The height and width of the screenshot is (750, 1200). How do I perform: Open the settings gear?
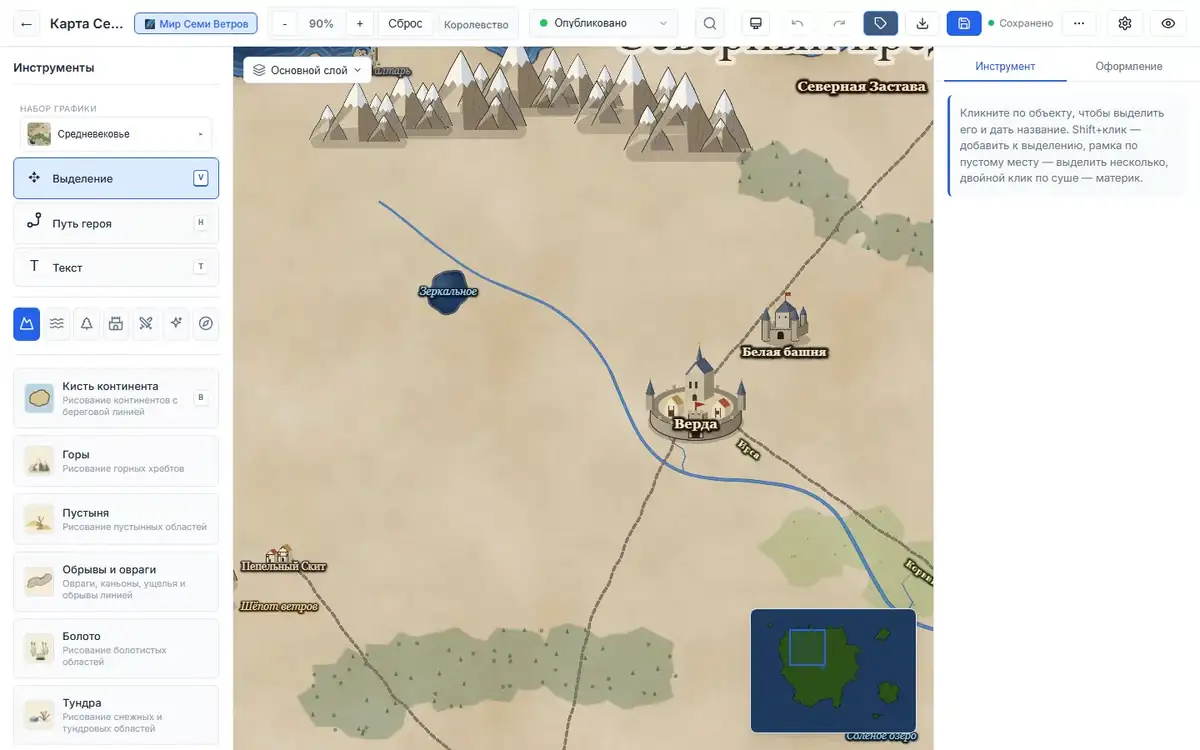point(1125,23)
